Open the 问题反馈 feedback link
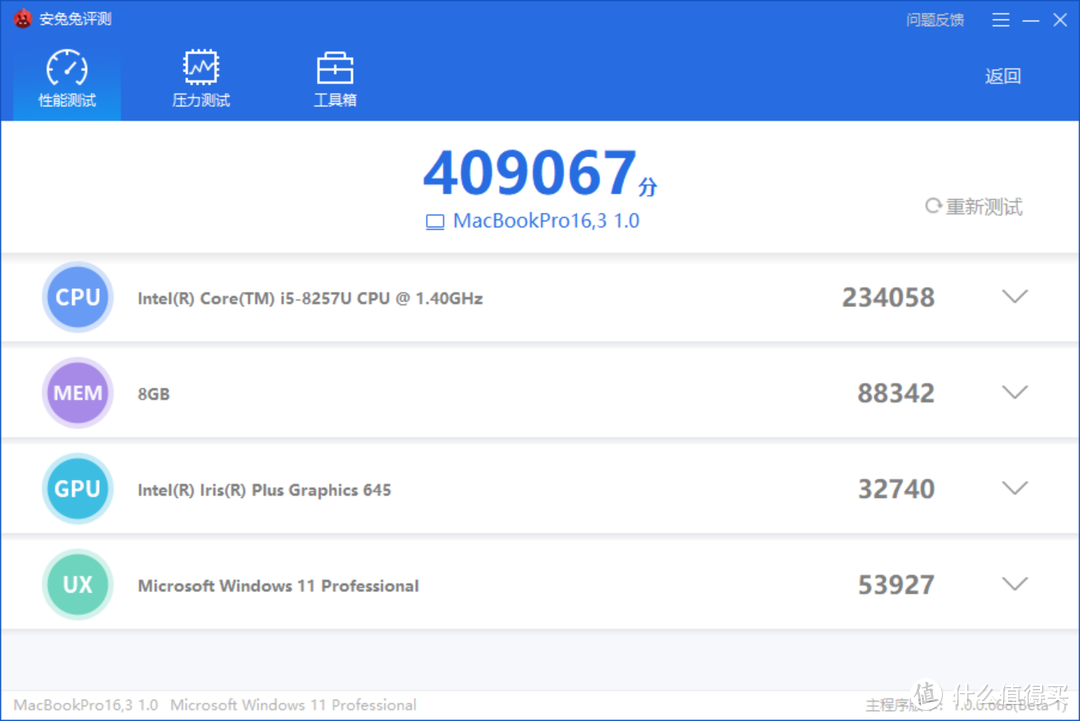 click(x=935, y=18)
